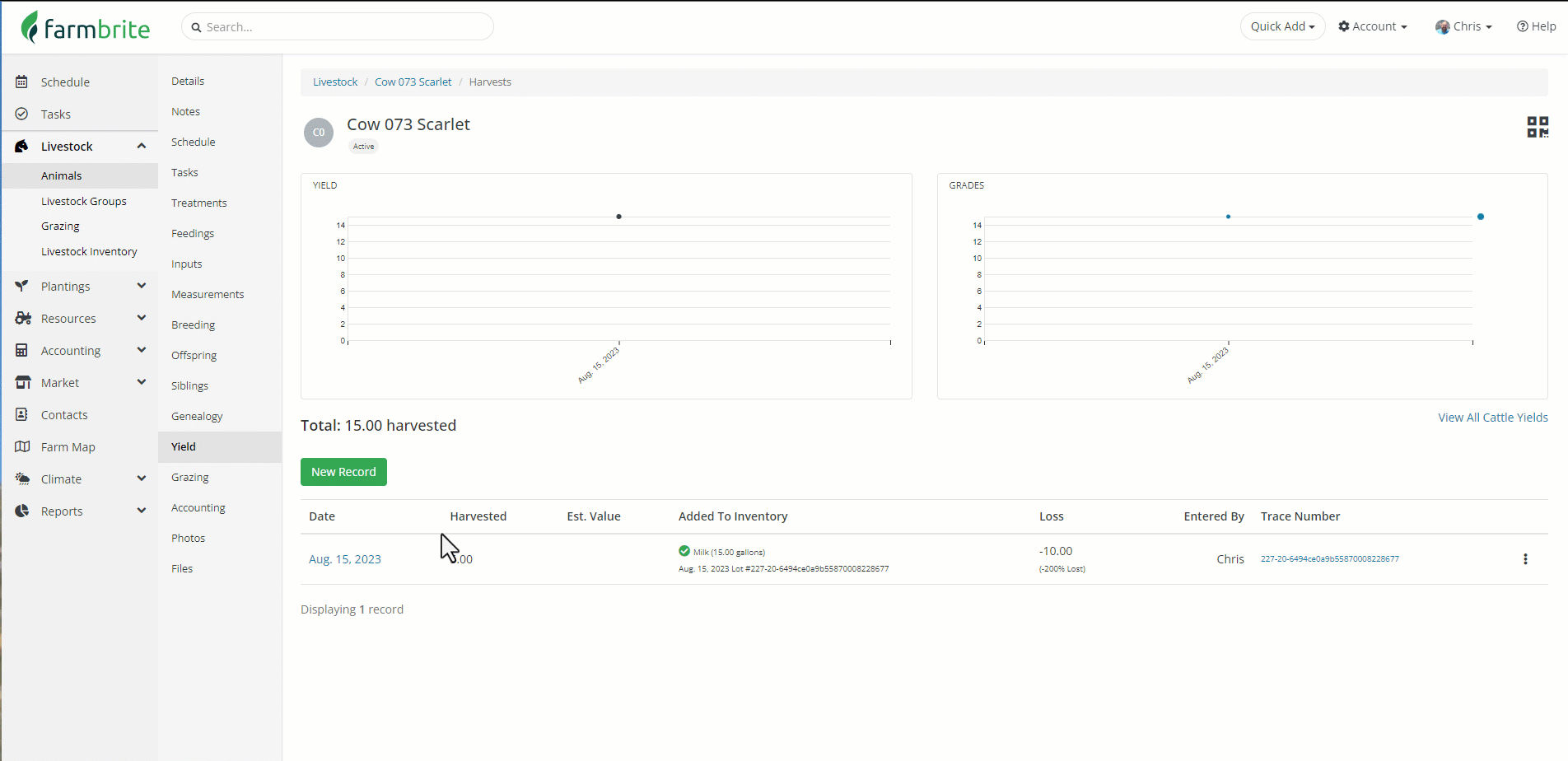Open View All Cattle Yields link

pyautogui.click(x=1493, y=418)
